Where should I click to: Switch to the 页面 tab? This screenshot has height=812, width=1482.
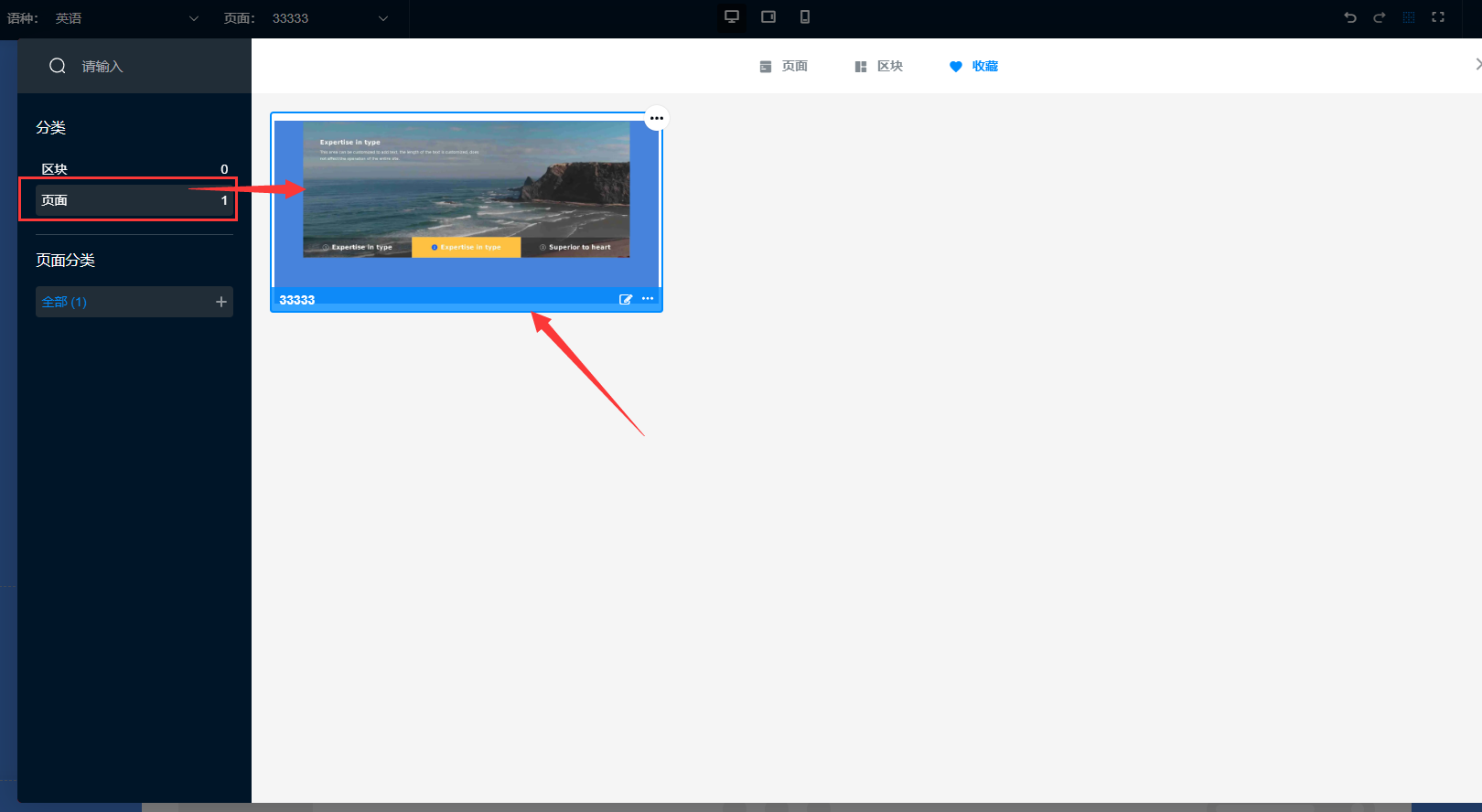coord(784,66)
